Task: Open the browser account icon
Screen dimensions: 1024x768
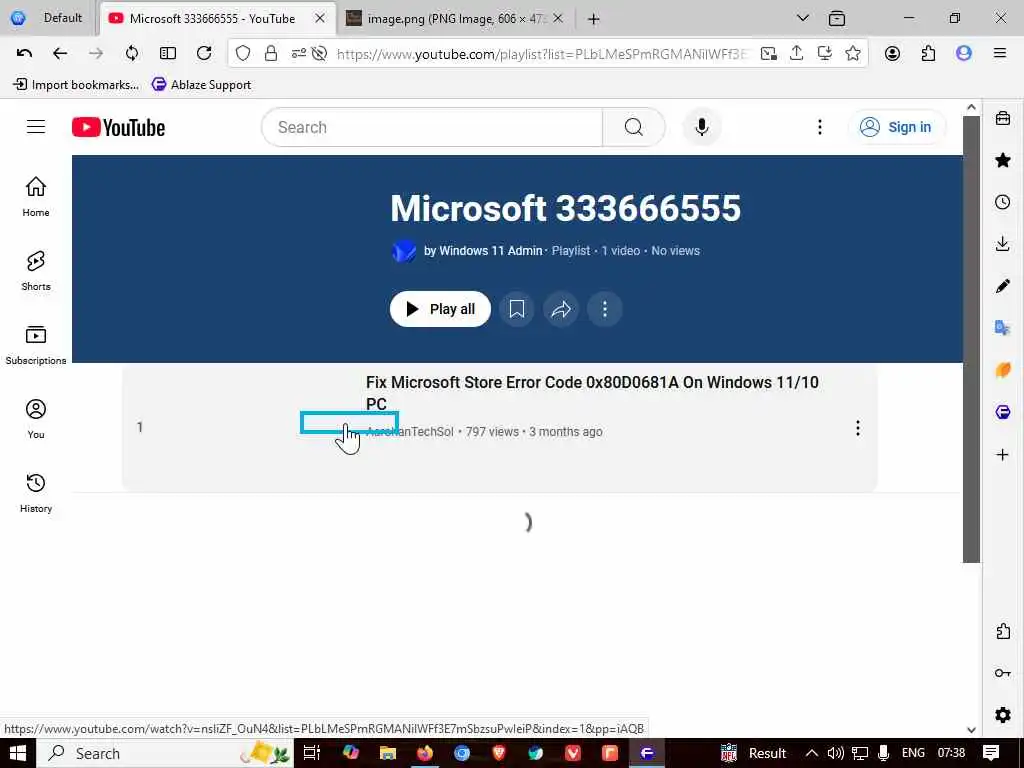Action: click(x=892, y=54)
